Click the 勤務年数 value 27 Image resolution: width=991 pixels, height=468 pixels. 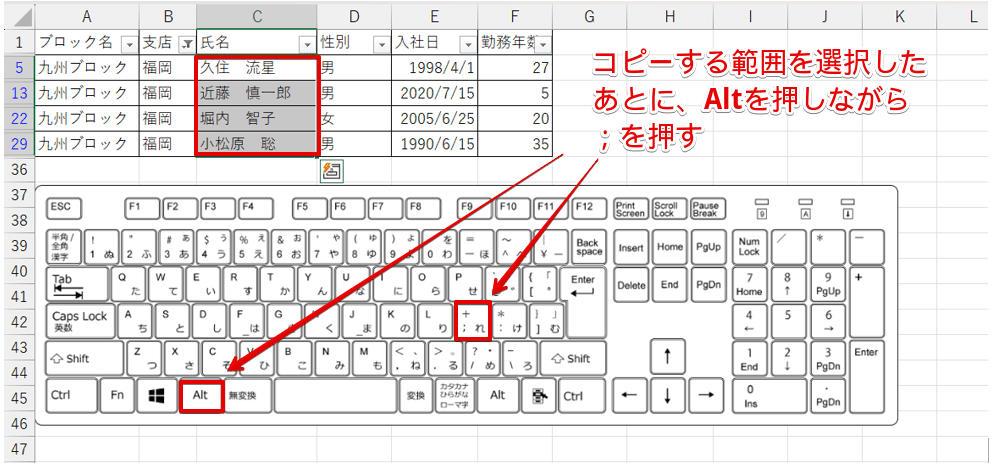[516, 68]
